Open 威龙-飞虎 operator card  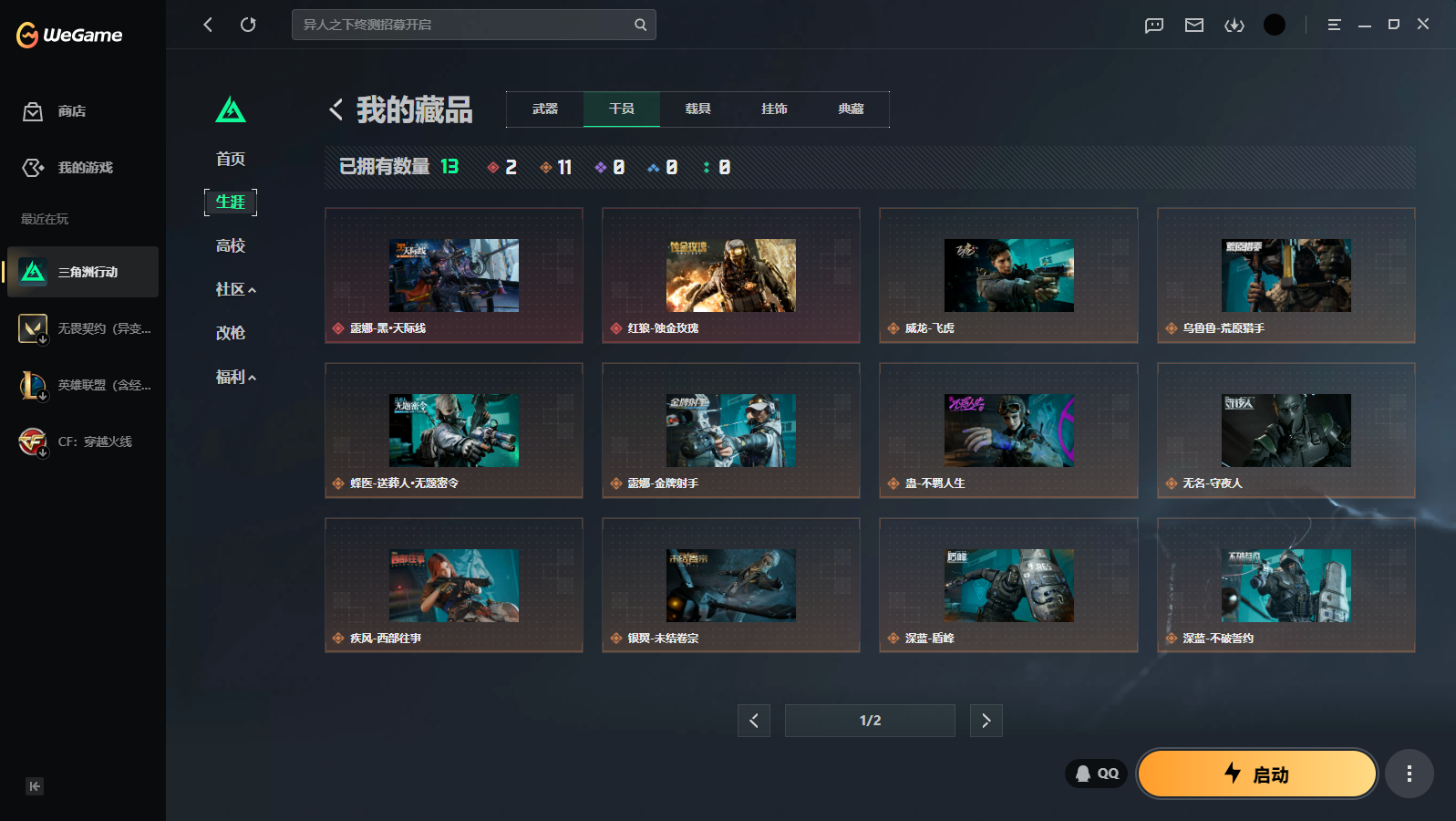[1008, 275]
